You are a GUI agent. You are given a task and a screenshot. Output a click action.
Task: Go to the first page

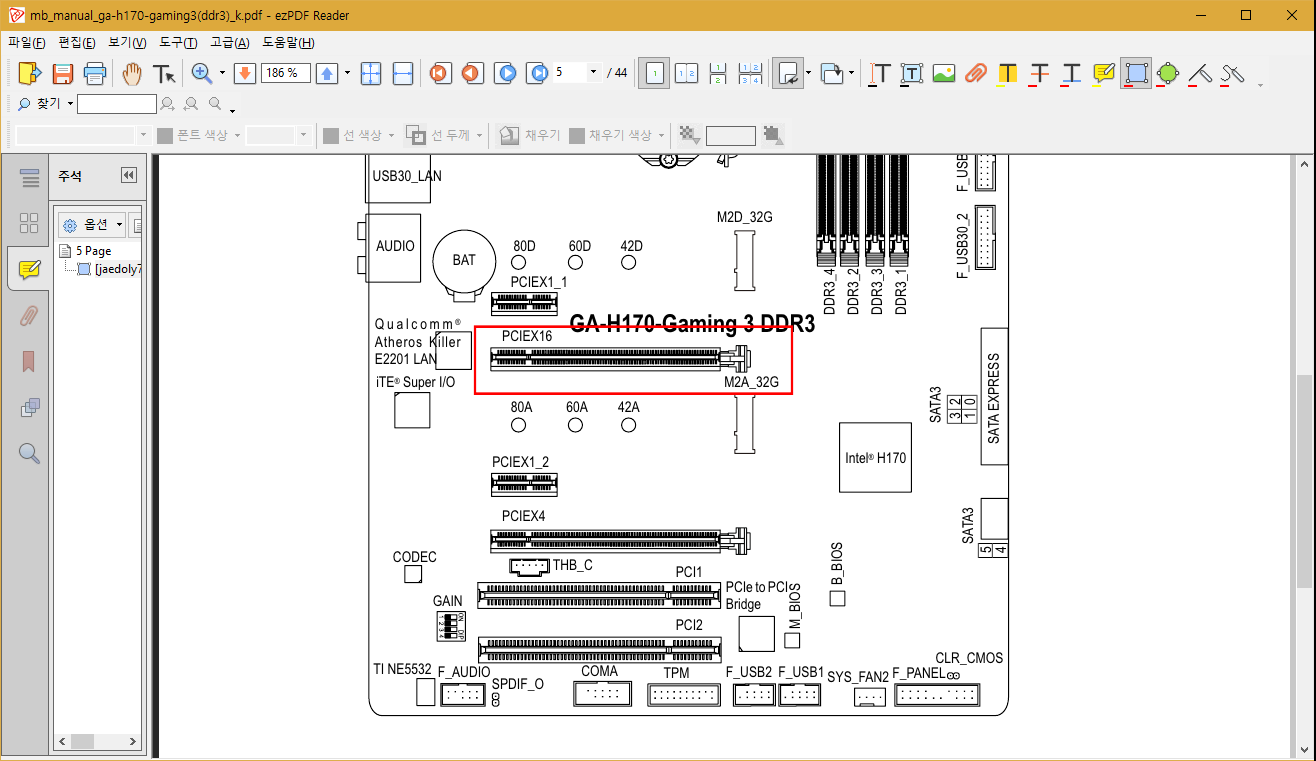(439, 73)
